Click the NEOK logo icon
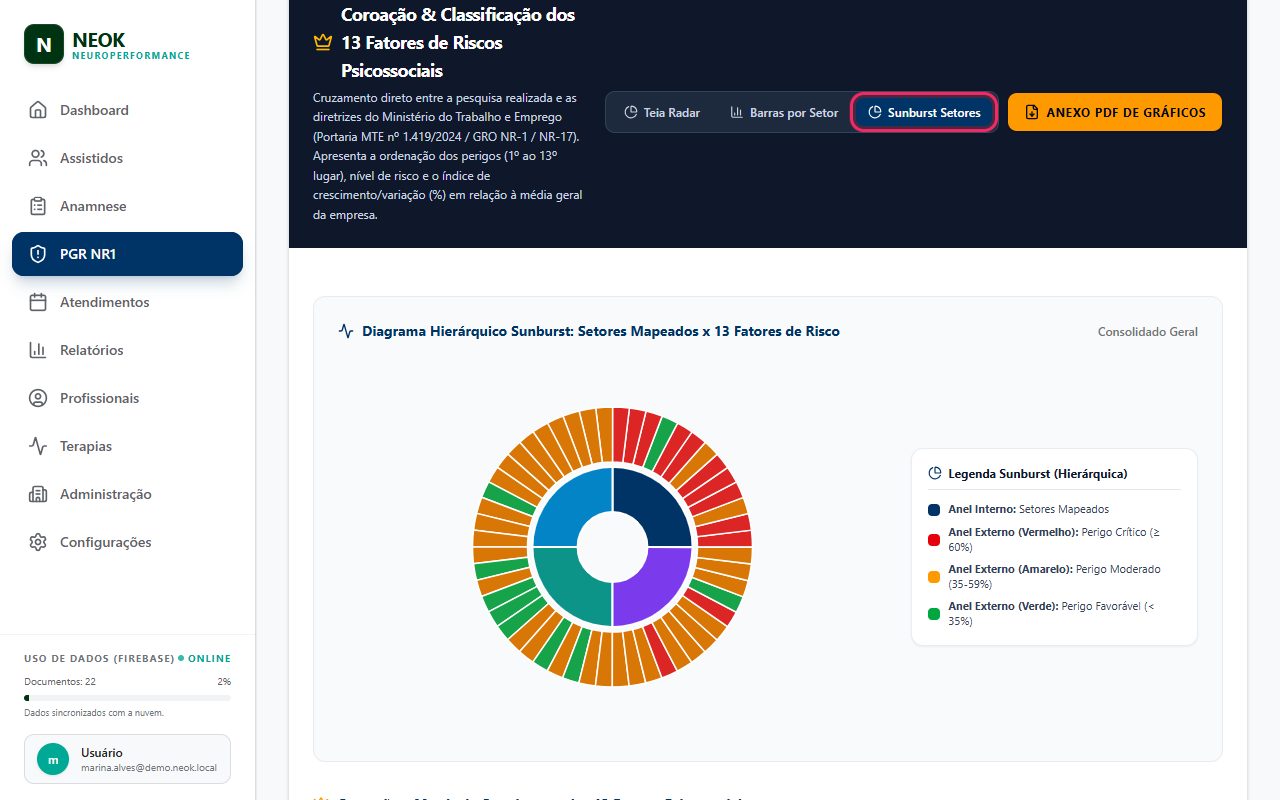 pos(44,45)
